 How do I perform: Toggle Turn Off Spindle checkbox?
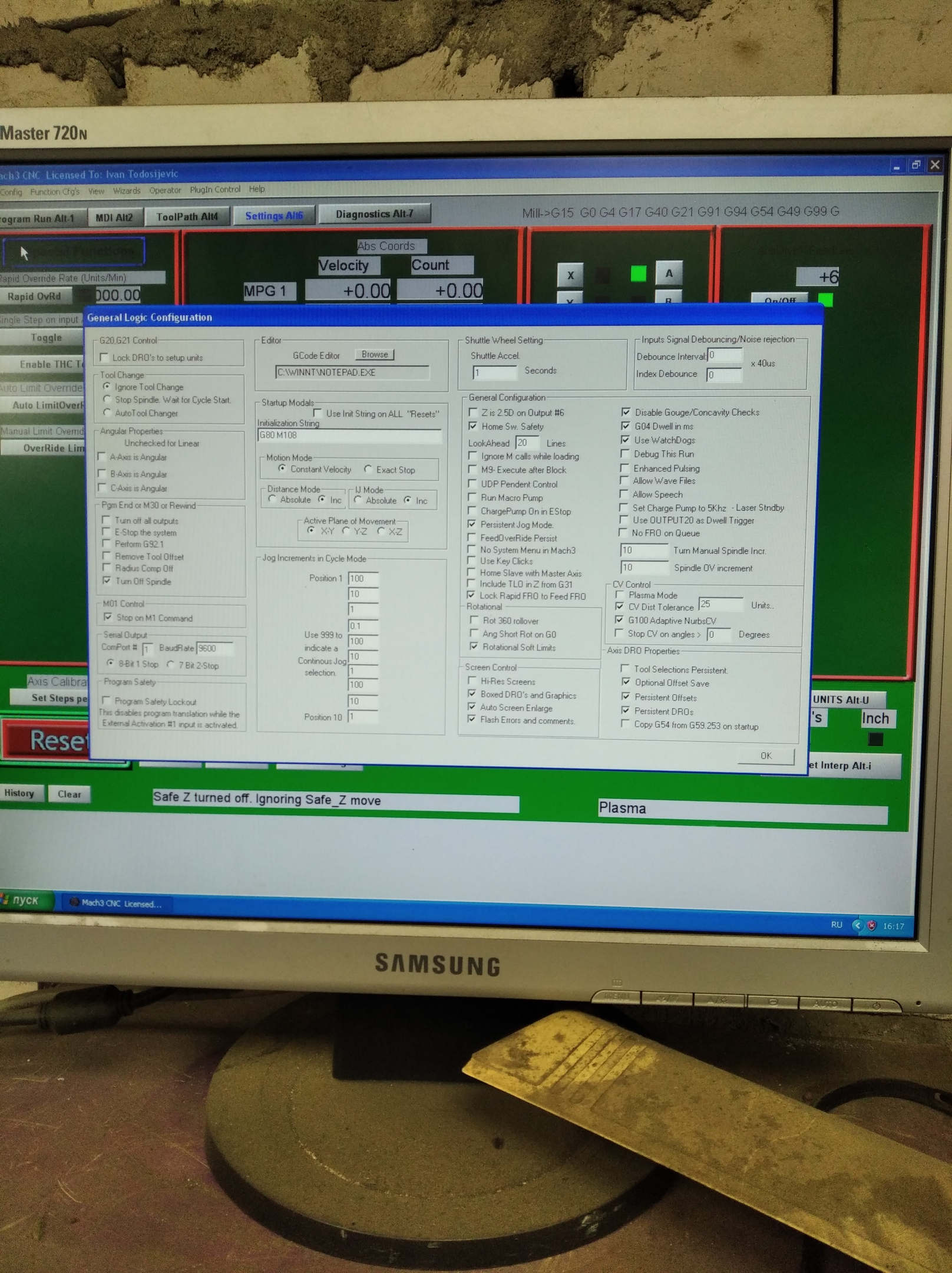pyautogui.click(x=107, y=581)
